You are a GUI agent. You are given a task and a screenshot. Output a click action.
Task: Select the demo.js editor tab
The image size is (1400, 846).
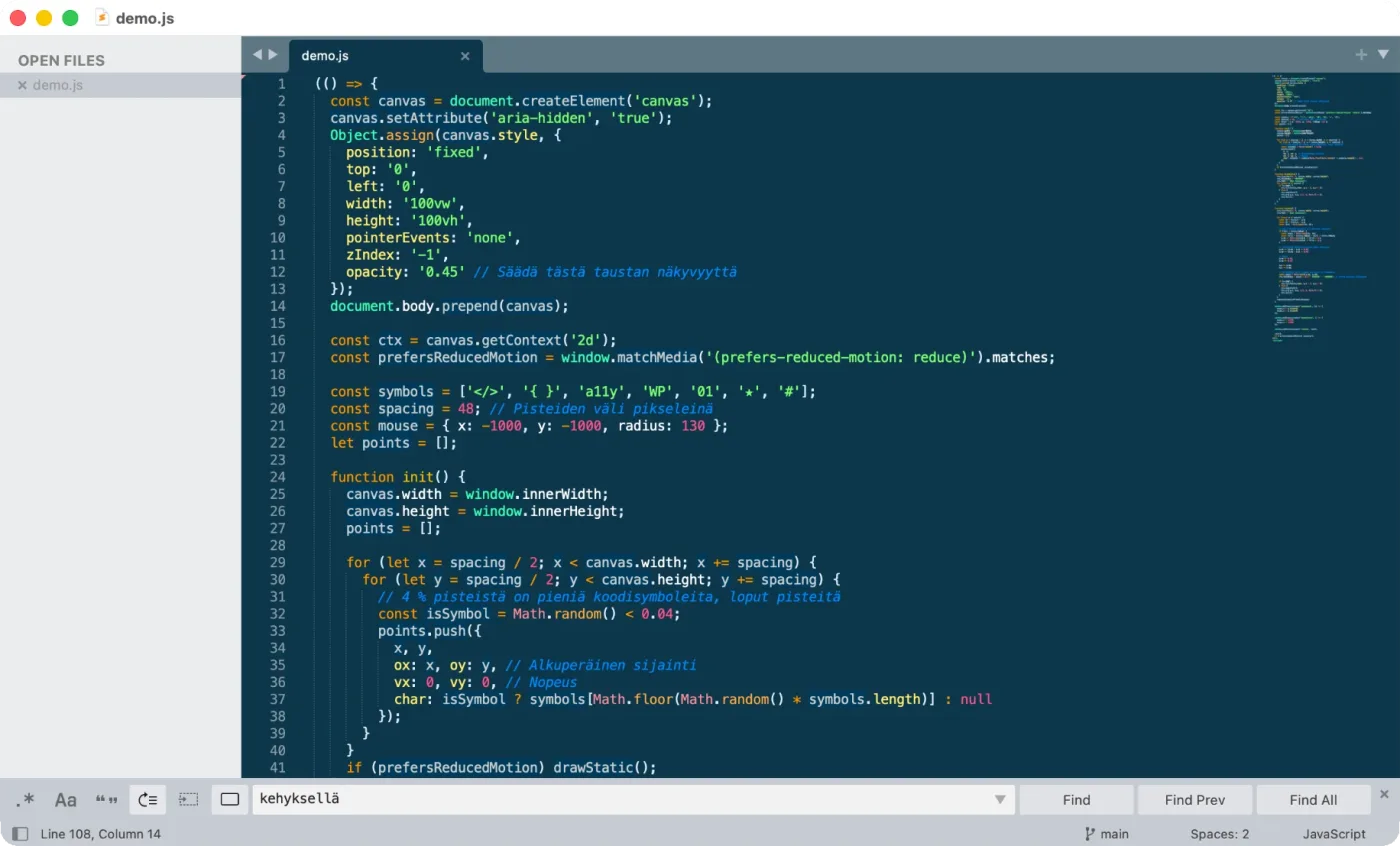coord(385,56)
